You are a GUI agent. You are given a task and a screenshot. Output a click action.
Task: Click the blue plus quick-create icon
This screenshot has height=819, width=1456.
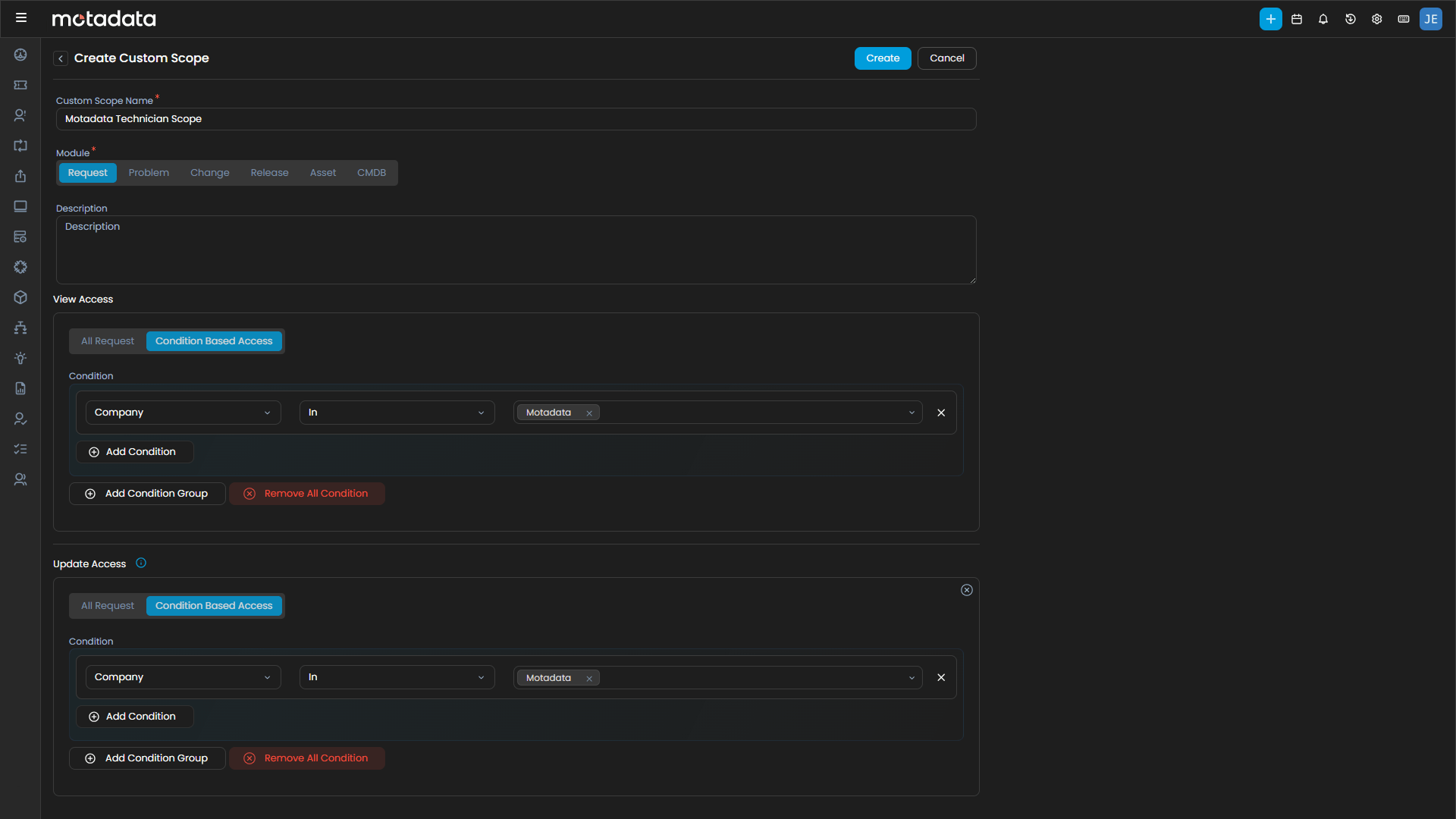pyautogui.click(x=1270, y=19)
